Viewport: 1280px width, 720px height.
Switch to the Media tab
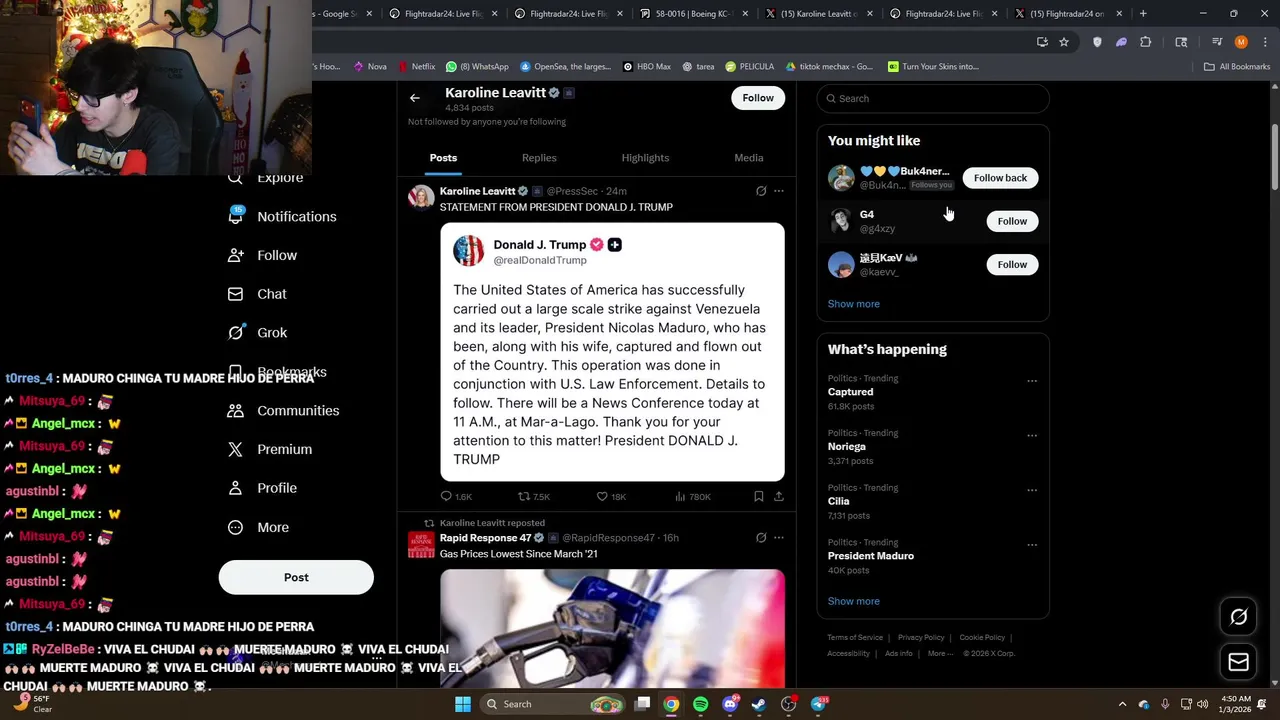(x=749, y=158)
